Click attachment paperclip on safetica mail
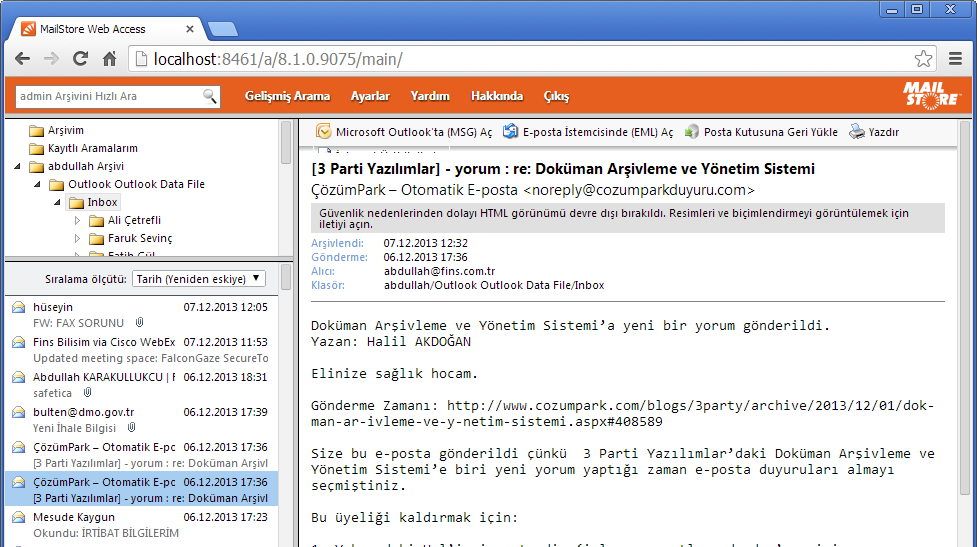977x547 pixels. [x=88, y=392]
